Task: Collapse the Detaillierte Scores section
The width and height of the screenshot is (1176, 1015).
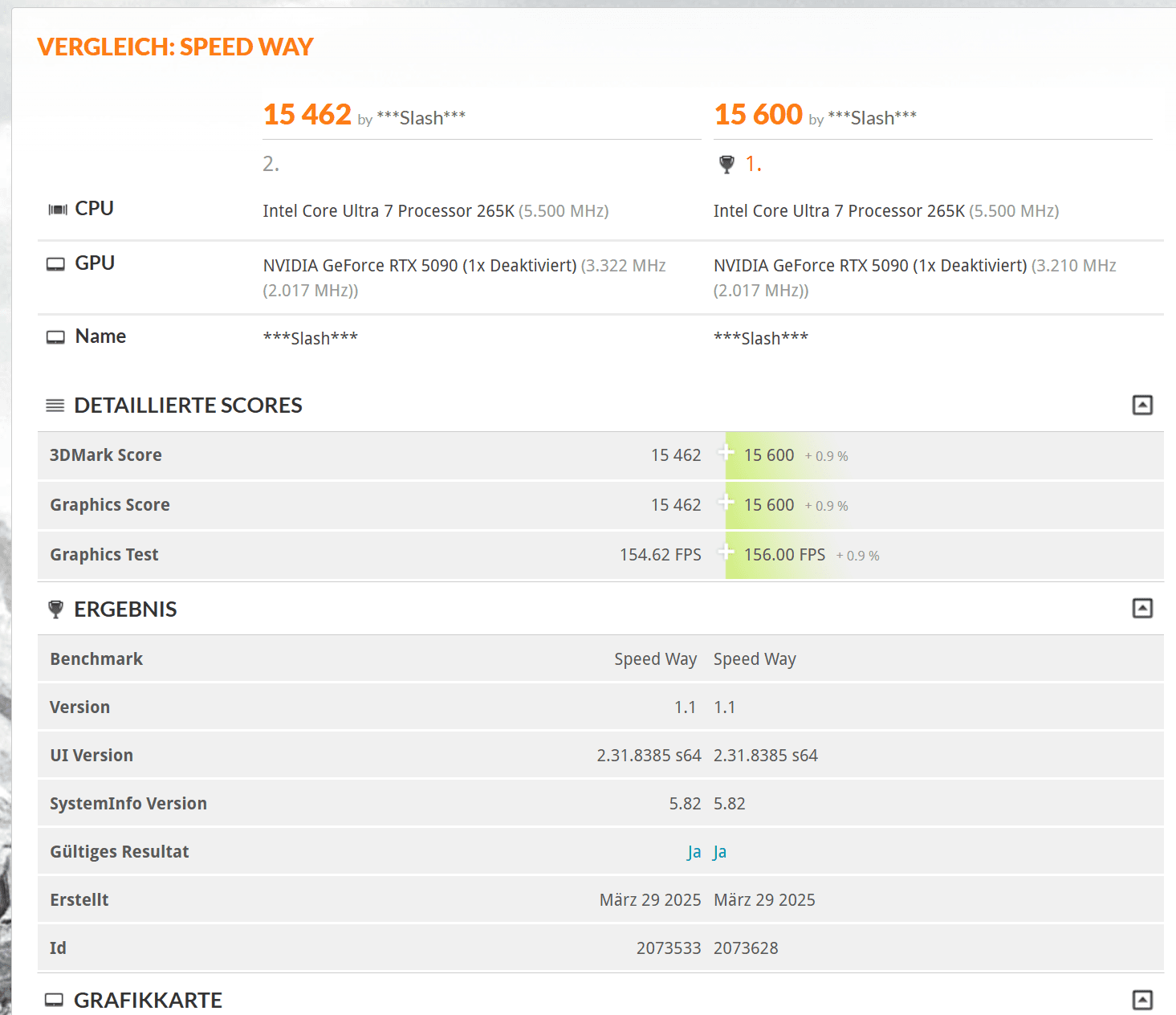Action: pos(1142,405)
